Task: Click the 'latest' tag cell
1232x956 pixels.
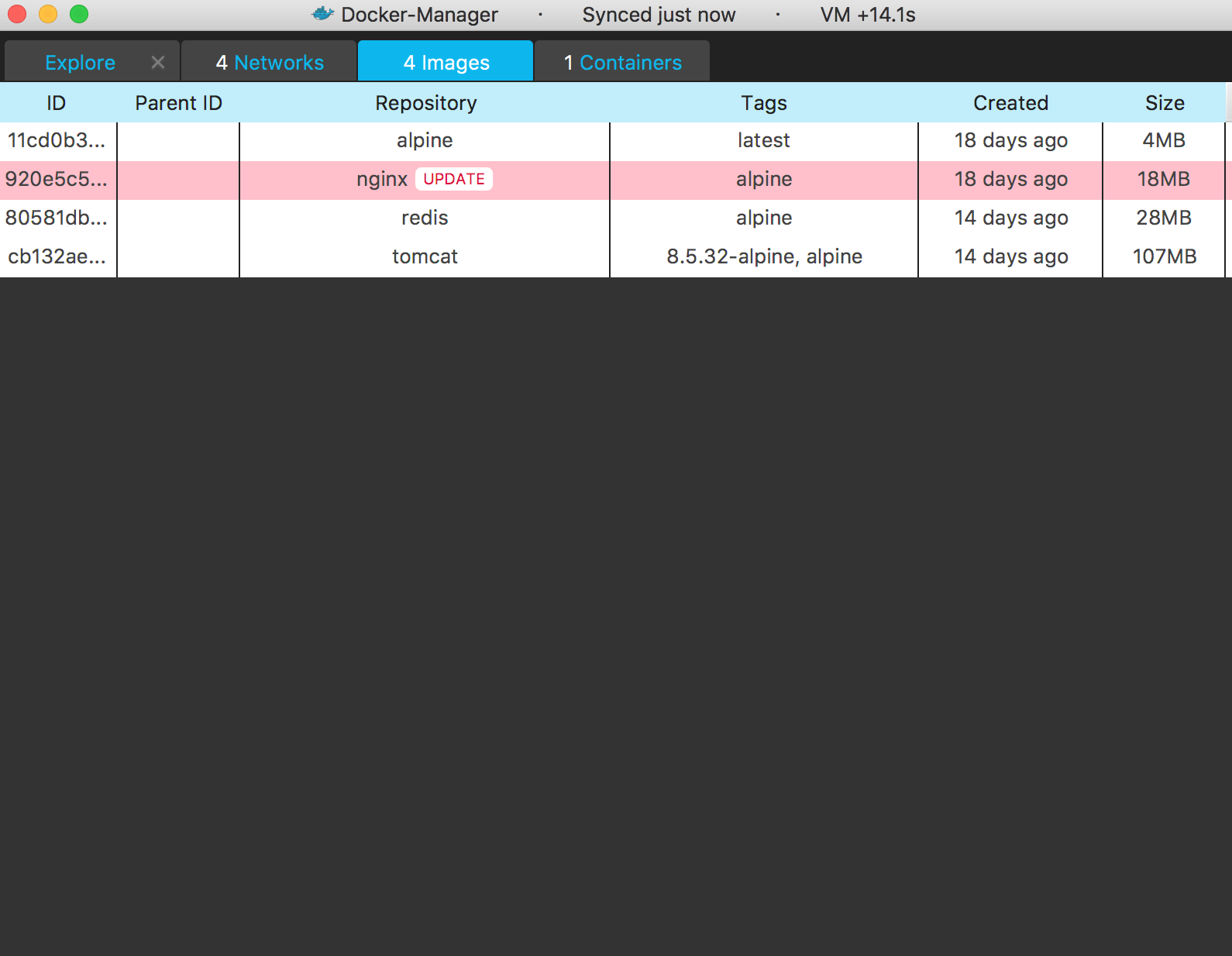Action: [763, 140]
